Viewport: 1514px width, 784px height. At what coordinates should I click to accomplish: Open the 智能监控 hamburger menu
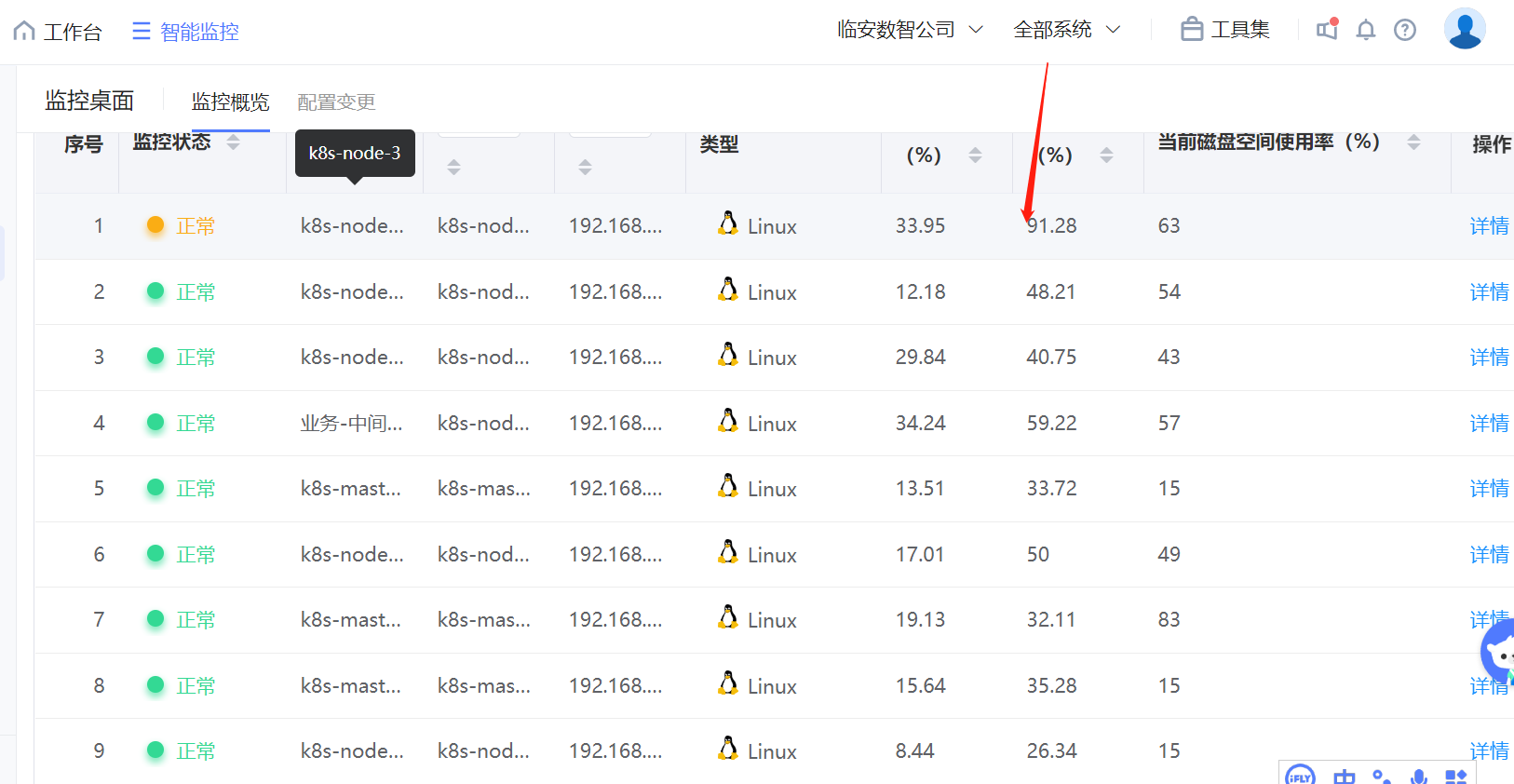141,32
